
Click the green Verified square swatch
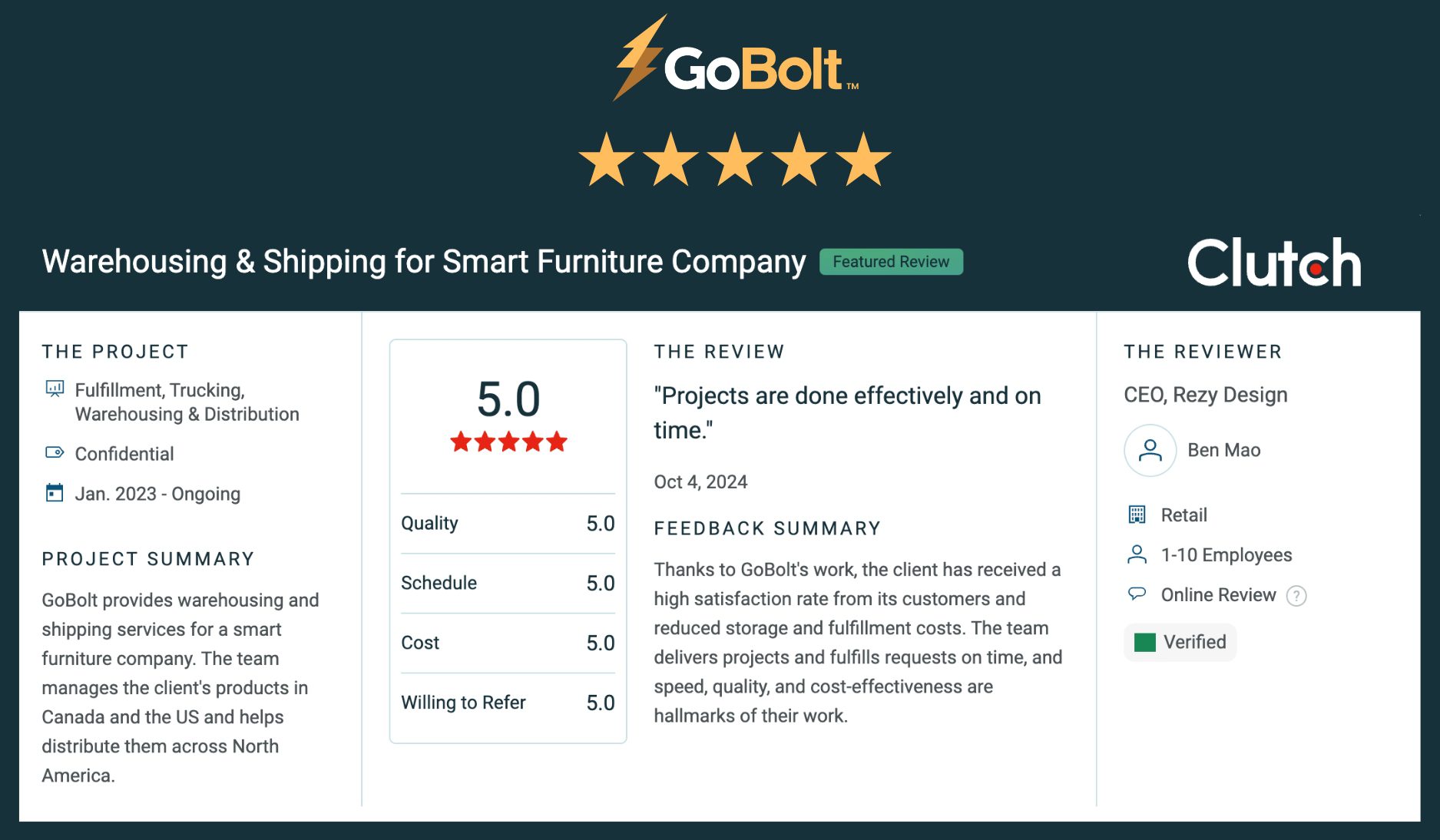[x=1144, y=642]
